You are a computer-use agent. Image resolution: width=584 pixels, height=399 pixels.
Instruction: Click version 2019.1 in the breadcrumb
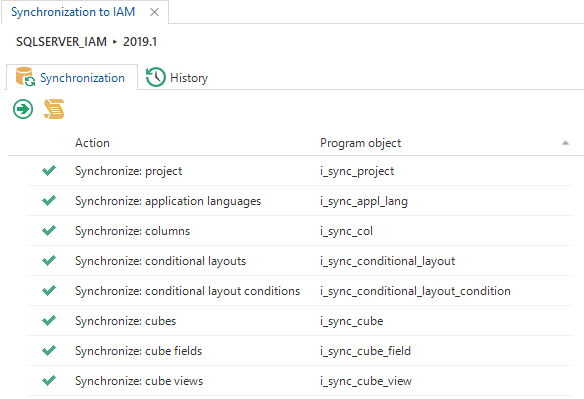(140, 42)
